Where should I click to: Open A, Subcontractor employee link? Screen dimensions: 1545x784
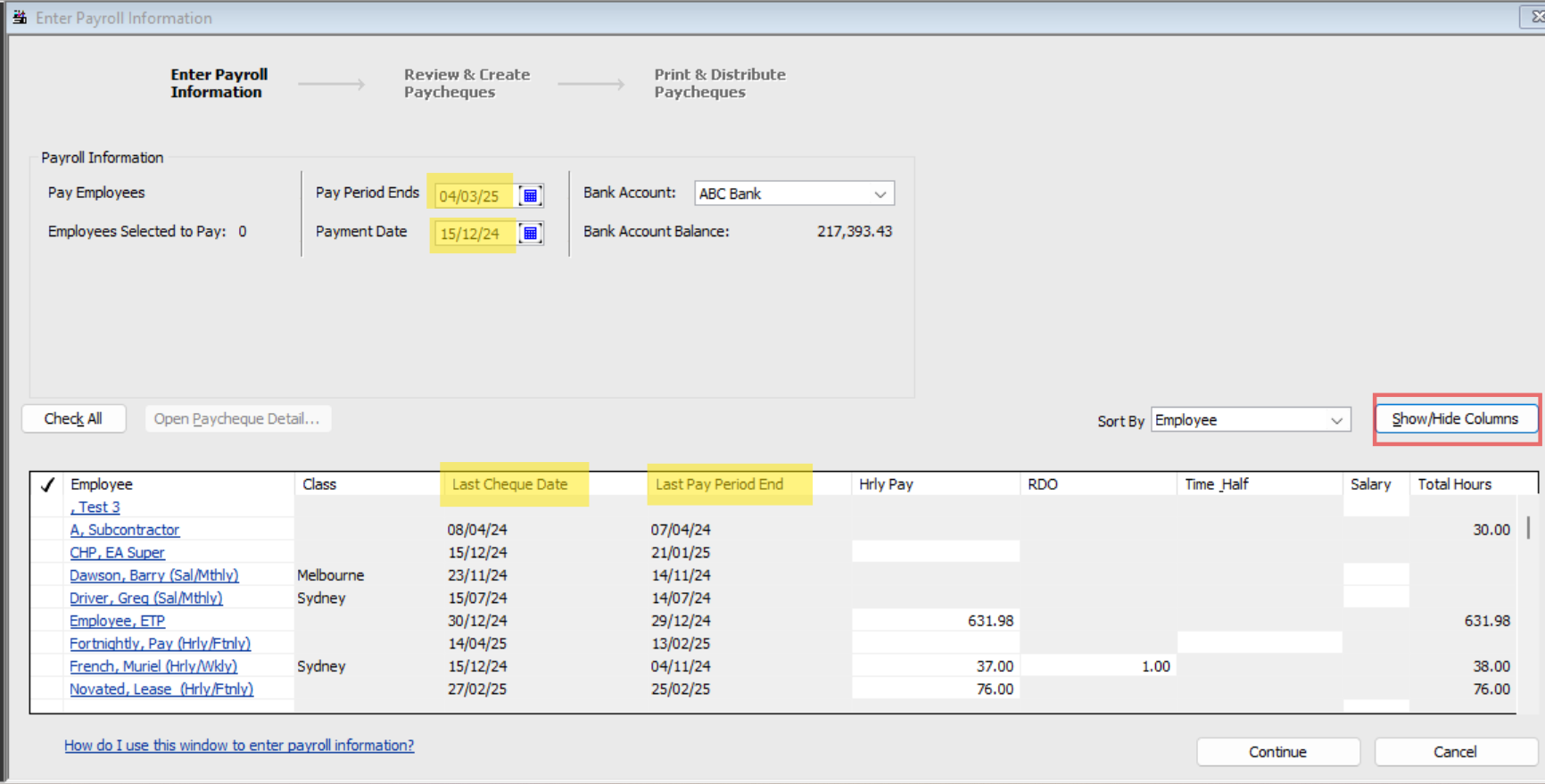[125, 530]
